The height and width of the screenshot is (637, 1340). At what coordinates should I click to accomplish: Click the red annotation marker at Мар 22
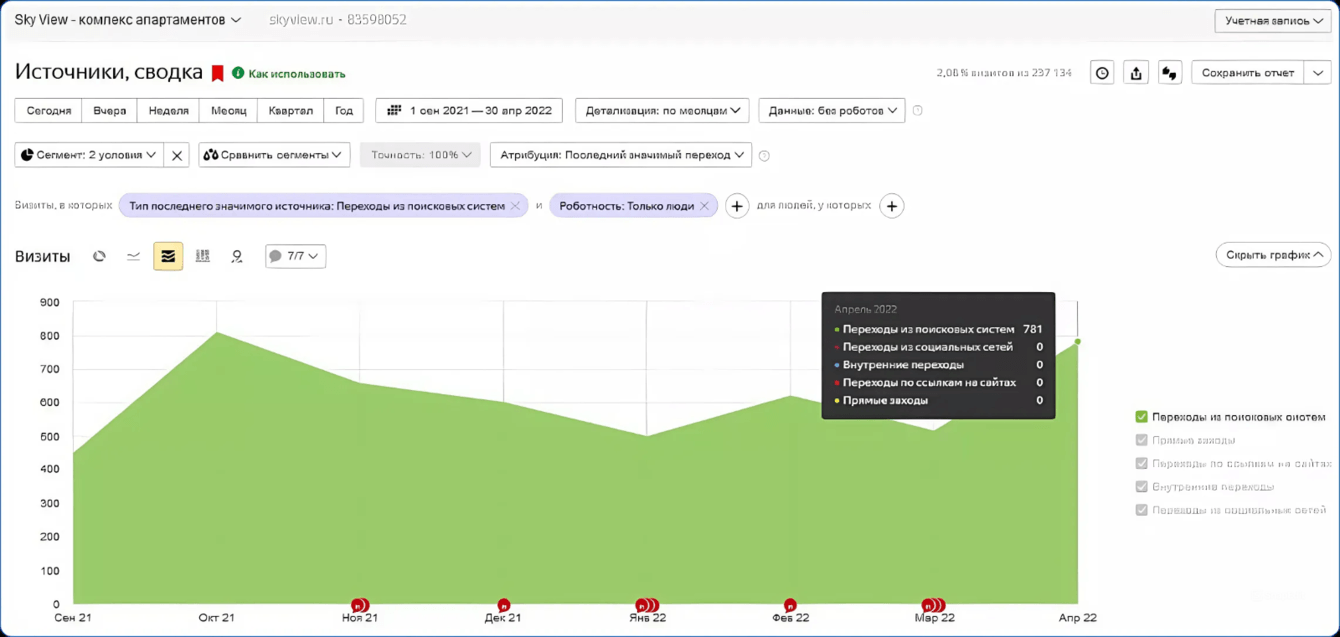[x=934, y=605]
